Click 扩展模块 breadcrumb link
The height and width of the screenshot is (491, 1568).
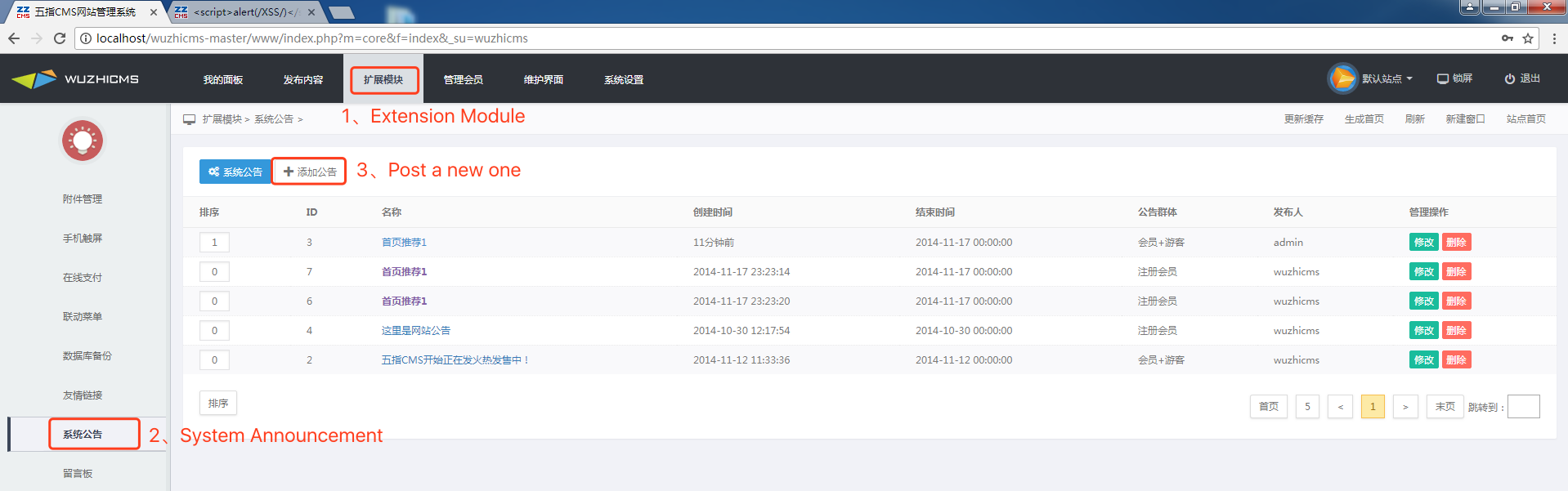[x=222, y=119]
